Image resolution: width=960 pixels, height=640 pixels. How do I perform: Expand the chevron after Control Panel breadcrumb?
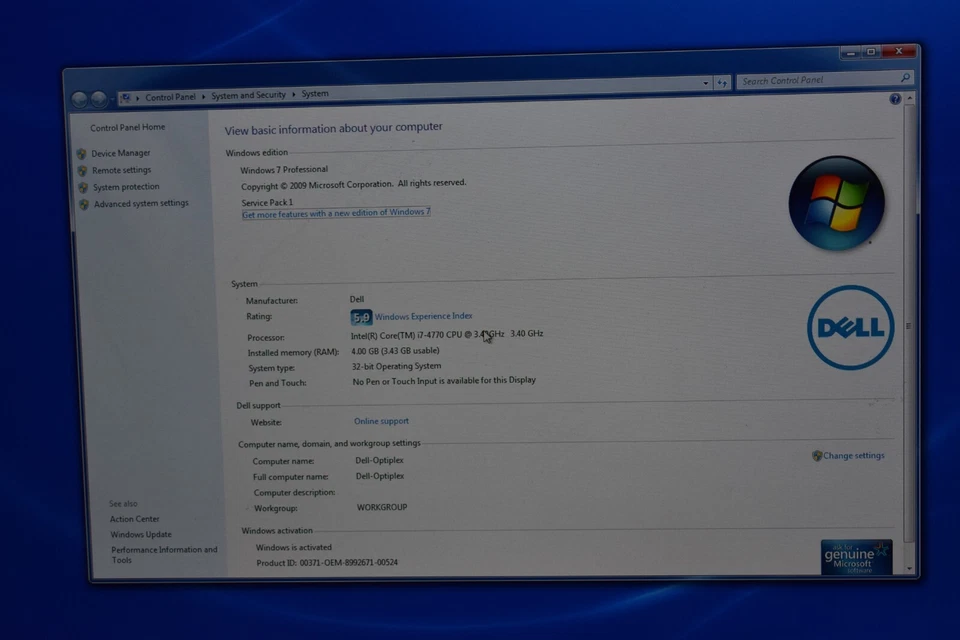[203, 96]
